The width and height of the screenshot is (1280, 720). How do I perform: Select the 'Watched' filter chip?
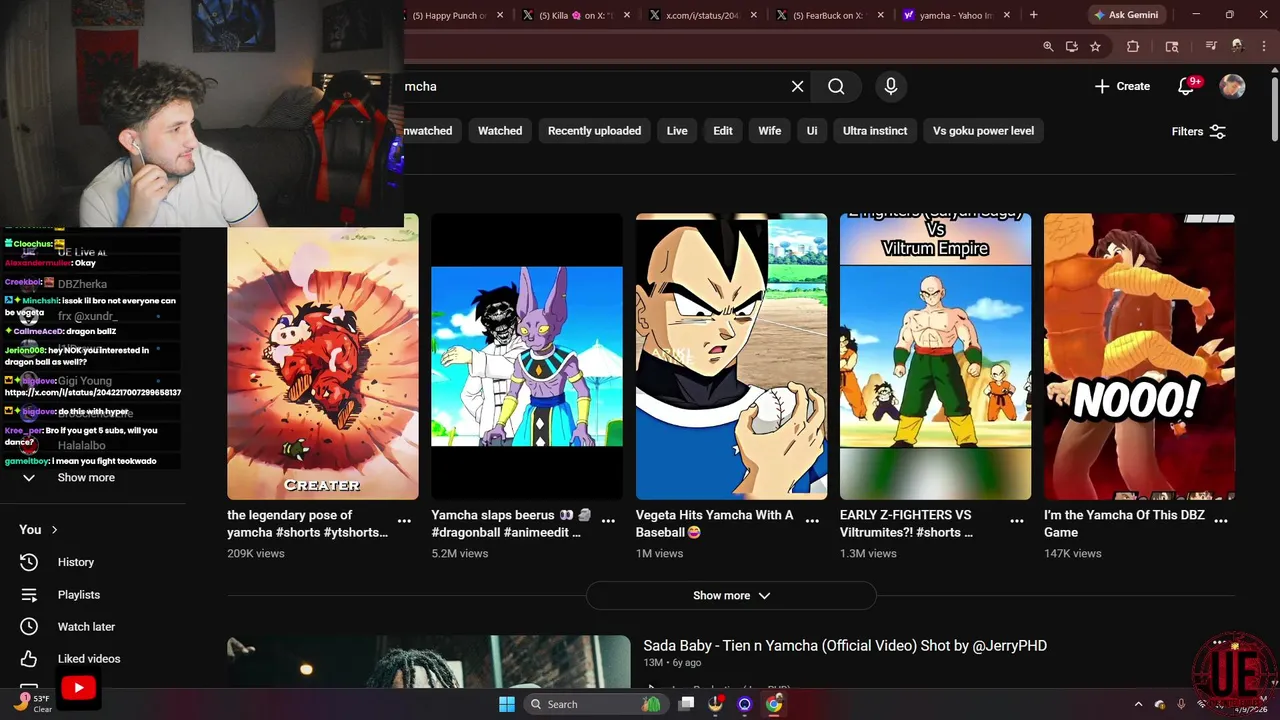click(x=500, y=131)
